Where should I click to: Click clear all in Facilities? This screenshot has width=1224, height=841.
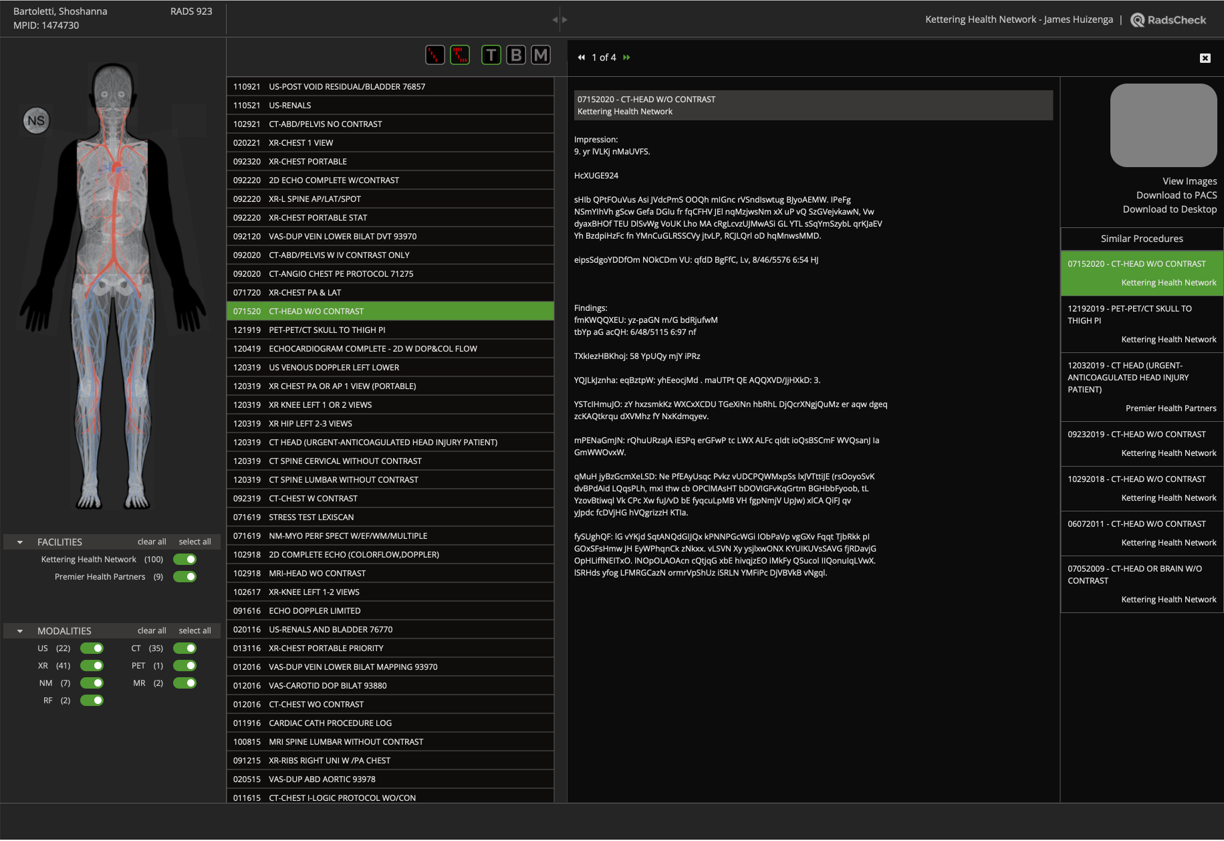coord(152,542)
